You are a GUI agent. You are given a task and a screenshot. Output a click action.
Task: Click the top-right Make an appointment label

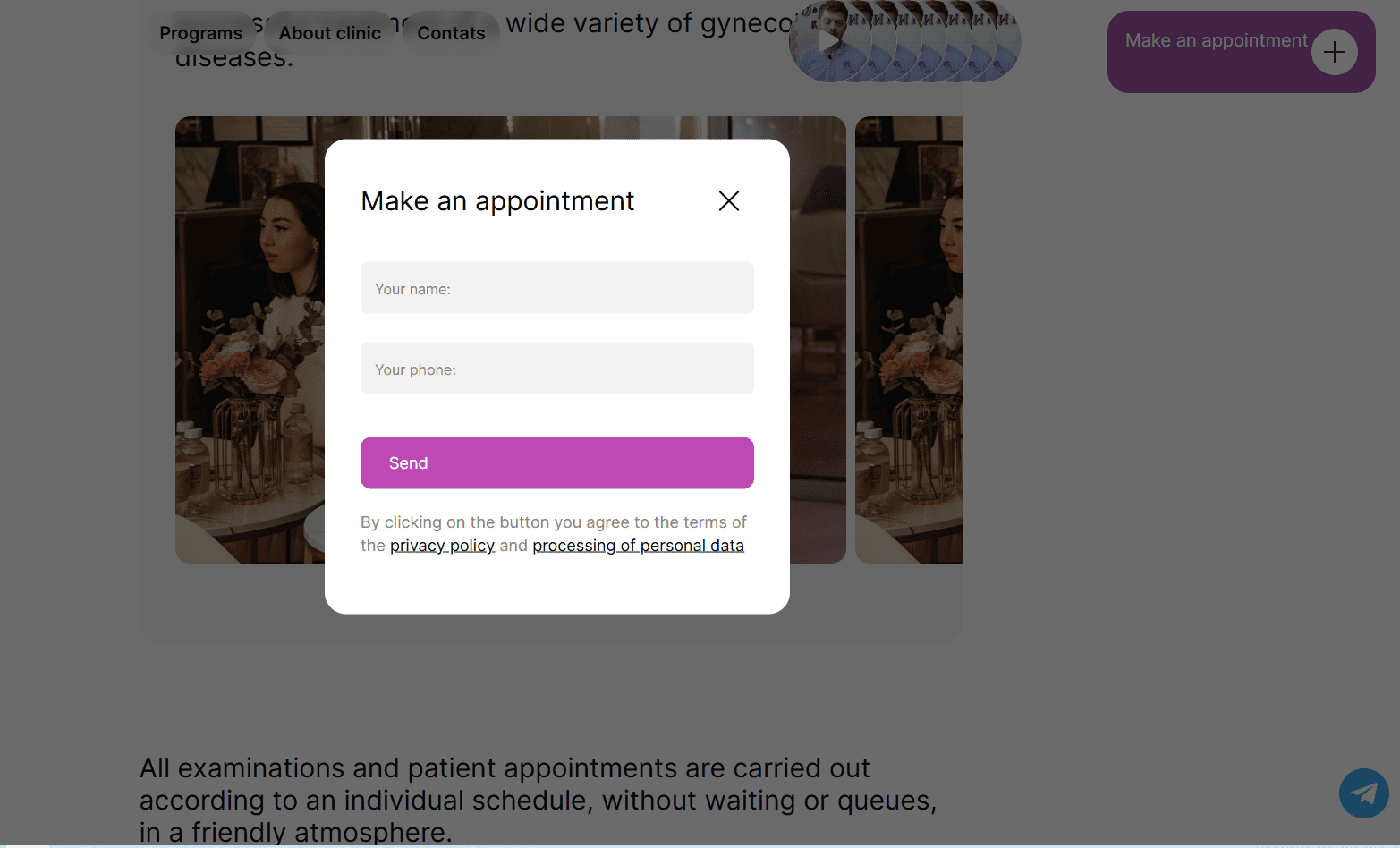1216,41
